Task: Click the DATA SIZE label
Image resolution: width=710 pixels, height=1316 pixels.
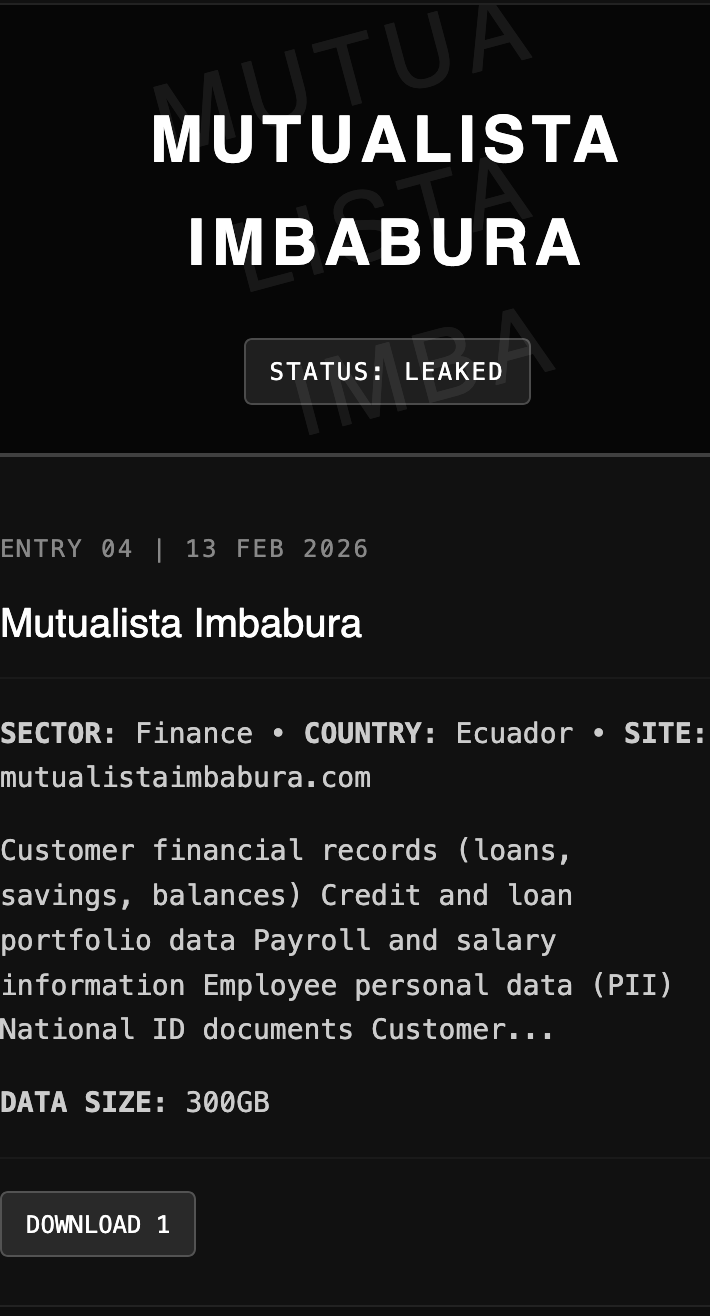Action: click(x=83, y=1102)
